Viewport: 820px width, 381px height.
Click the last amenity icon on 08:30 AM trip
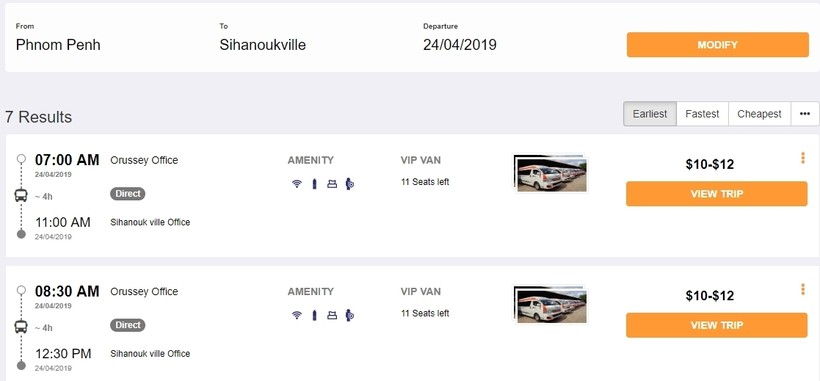[x=349, y=315]
